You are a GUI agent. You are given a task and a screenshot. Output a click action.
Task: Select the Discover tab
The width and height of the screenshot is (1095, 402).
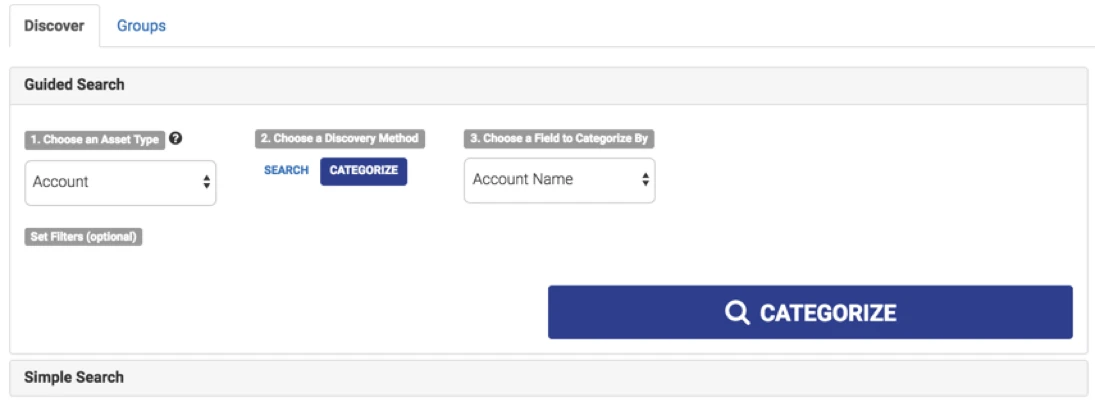[54, 26]
